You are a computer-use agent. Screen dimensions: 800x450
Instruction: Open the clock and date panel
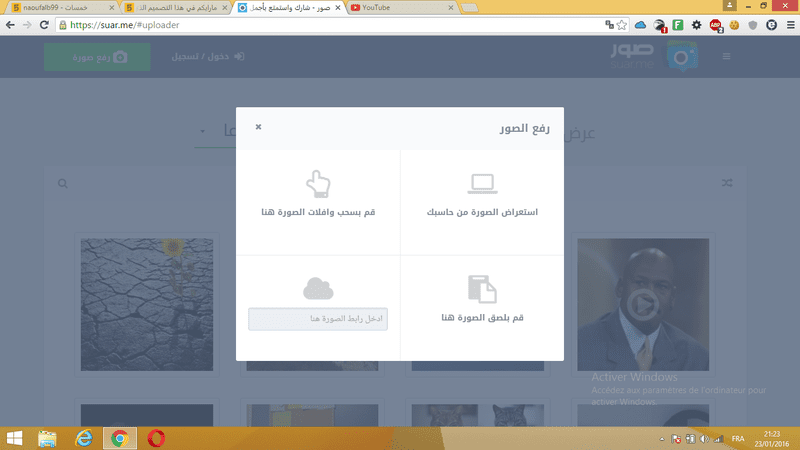click(x=771, y=439)
